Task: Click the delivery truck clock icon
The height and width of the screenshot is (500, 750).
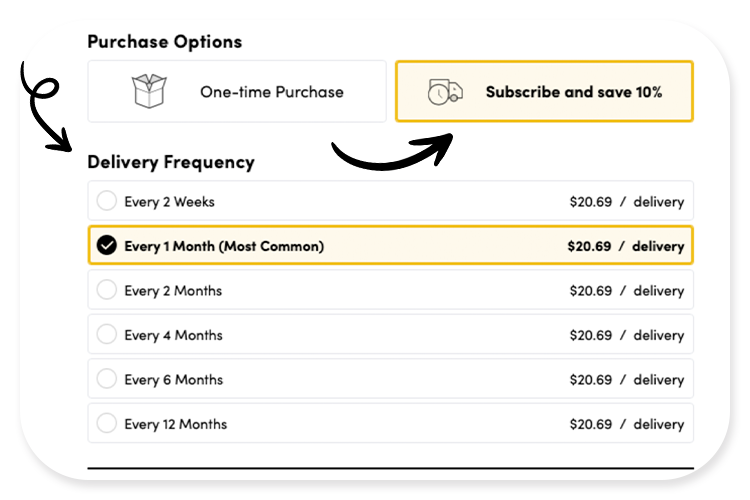Action: [x=445, y=91]
